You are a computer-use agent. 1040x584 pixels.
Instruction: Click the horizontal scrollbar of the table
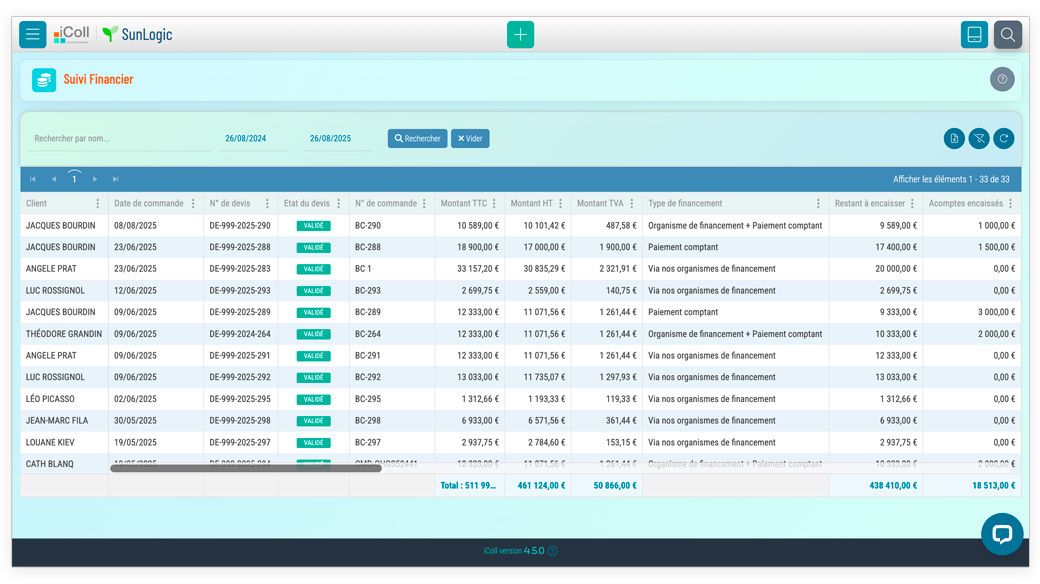point(245,467)
